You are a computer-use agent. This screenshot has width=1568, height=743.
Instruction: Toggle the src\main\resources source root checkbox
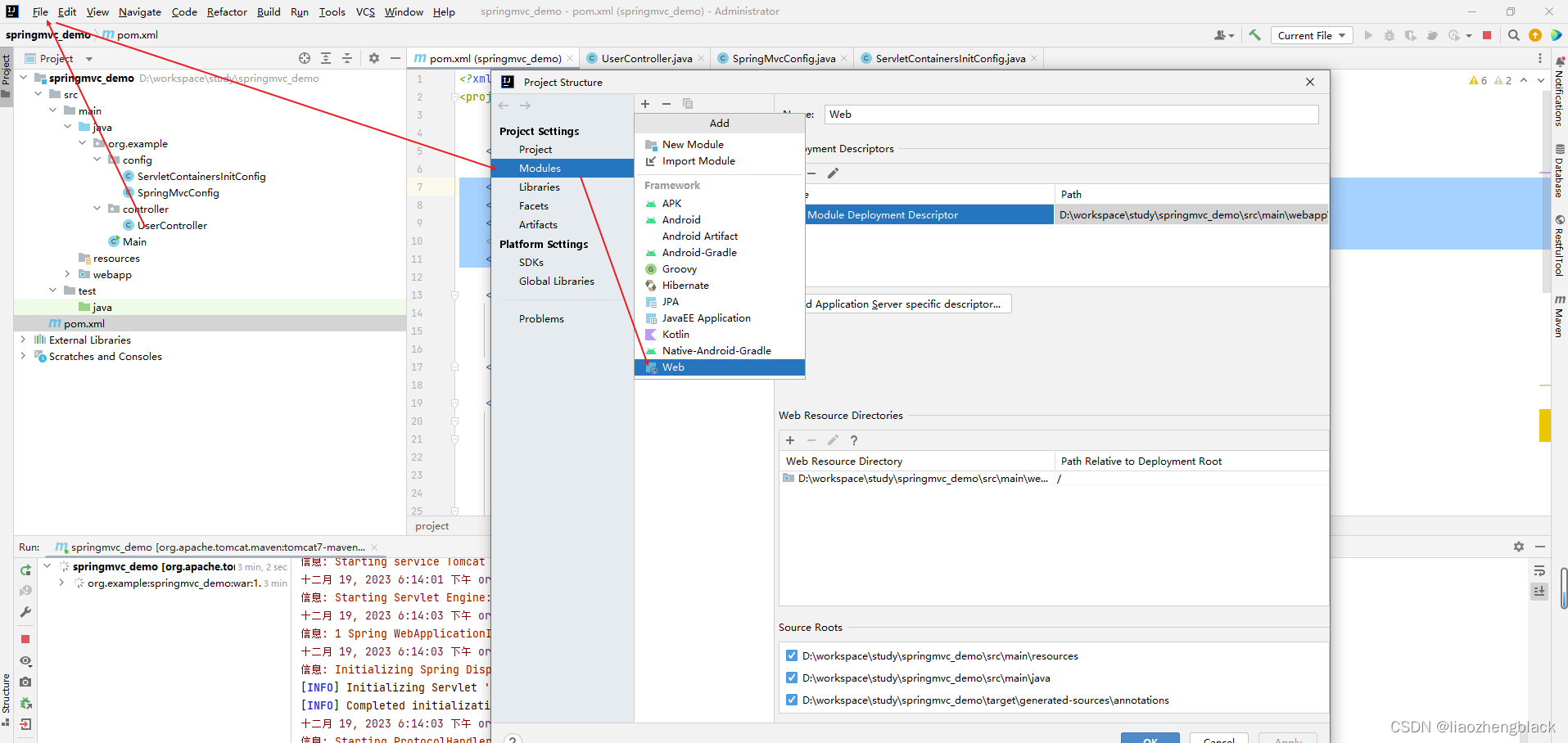pyautogui.click(x=792, y=655)
